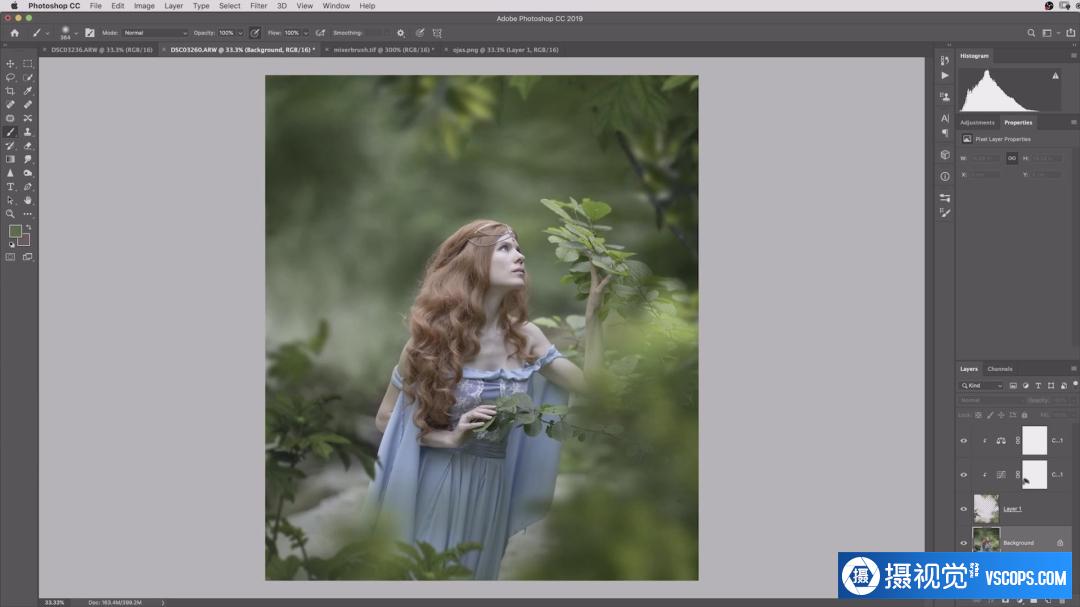This screenshot has width=1080, height=607.
Task: Click the Background layer lock icon
Action: (1060, 543)
